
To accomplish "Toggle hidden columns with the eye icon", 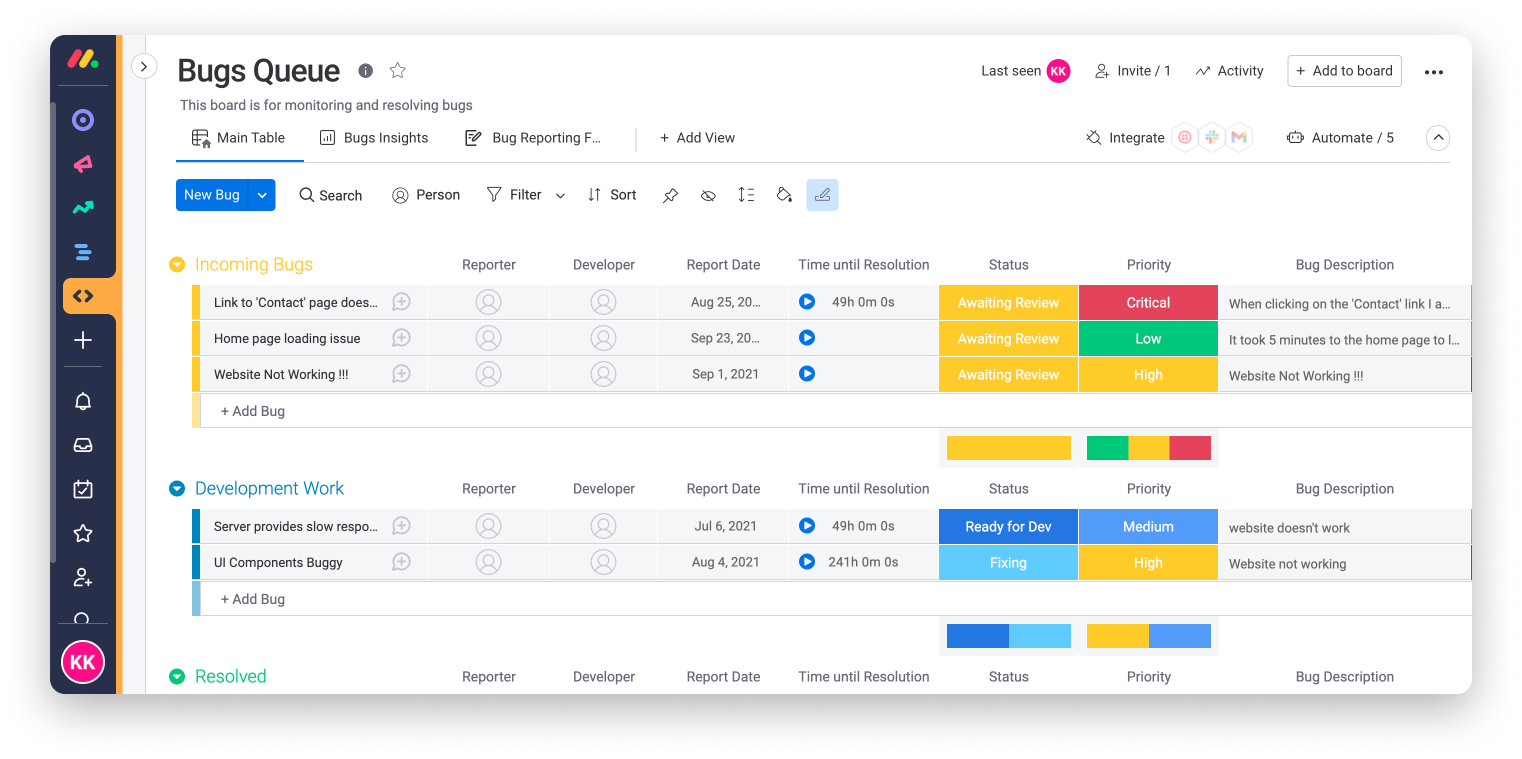I will (x=708, y=195).
